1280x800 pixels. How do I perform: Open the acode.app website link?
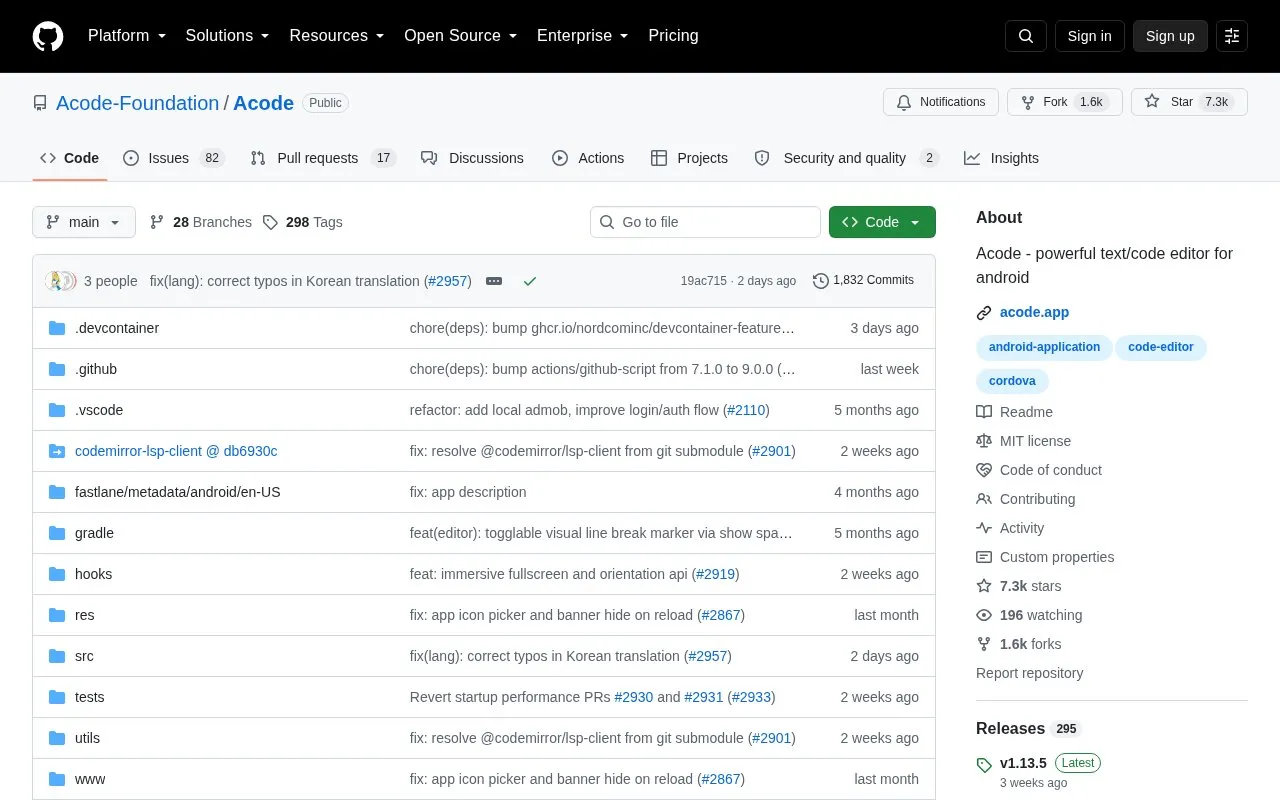tap(1034, 312)
